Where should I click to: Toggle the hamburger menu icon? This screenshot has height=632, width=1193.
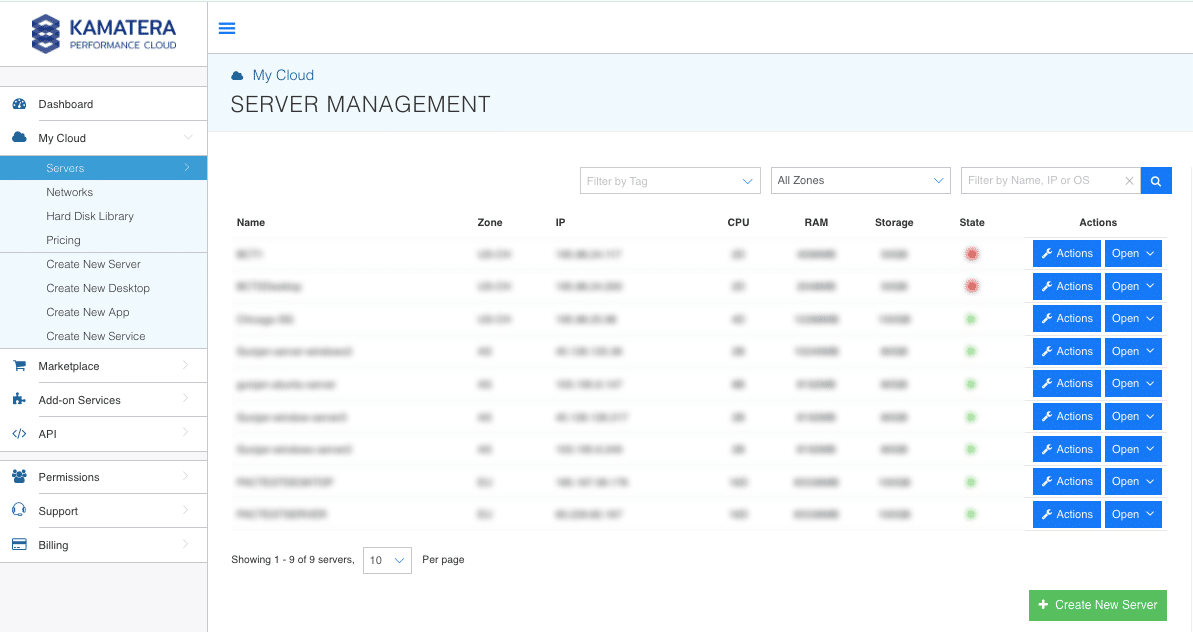click(x=227, y=28)
